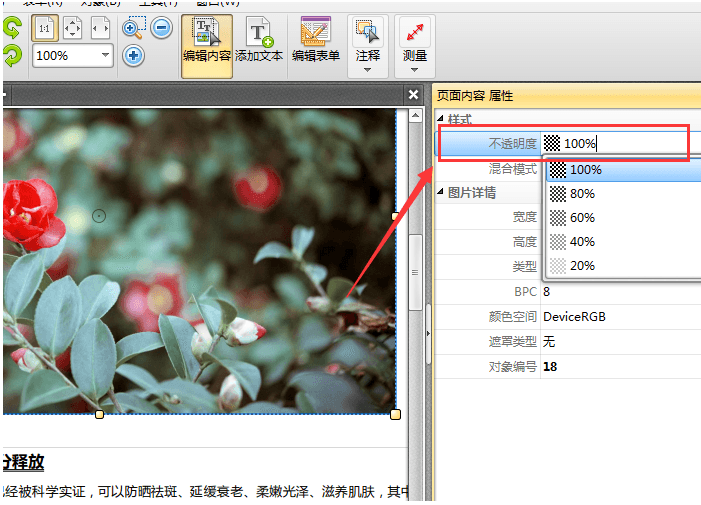The width and height of the screenshot is (701, 505).
Task: Select the bottom-right image resize handle
Action: click(x=395, y=415)
